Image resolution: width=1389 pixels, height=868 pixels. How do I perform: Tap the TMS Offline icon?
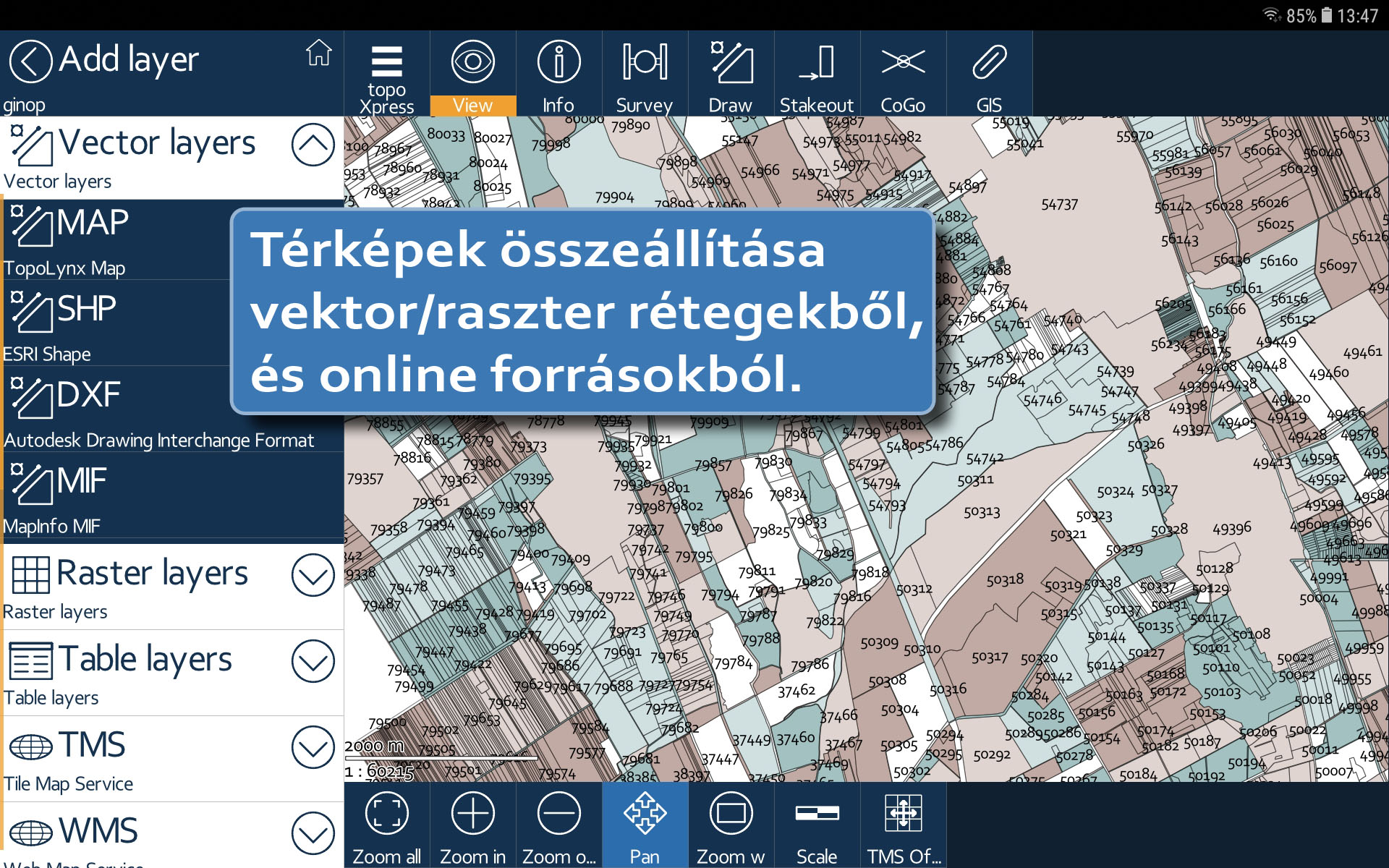tap(902, 830)
